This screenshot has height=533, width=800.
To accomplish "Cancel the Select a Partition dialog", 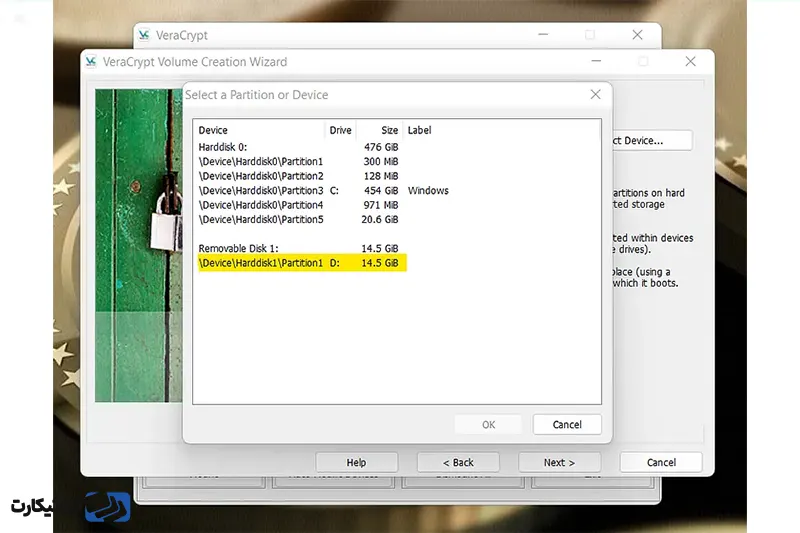I will (567, 424).
